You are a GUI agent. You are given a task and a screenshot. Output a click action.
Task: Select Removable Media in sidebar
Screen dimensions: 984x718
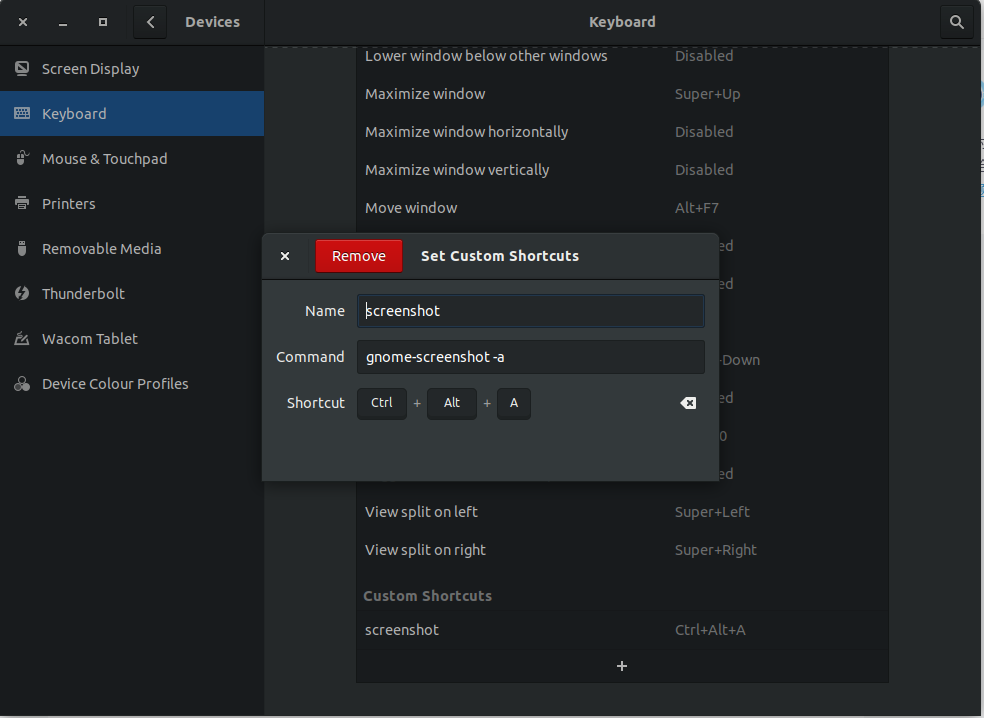click(x=132, y=249)
